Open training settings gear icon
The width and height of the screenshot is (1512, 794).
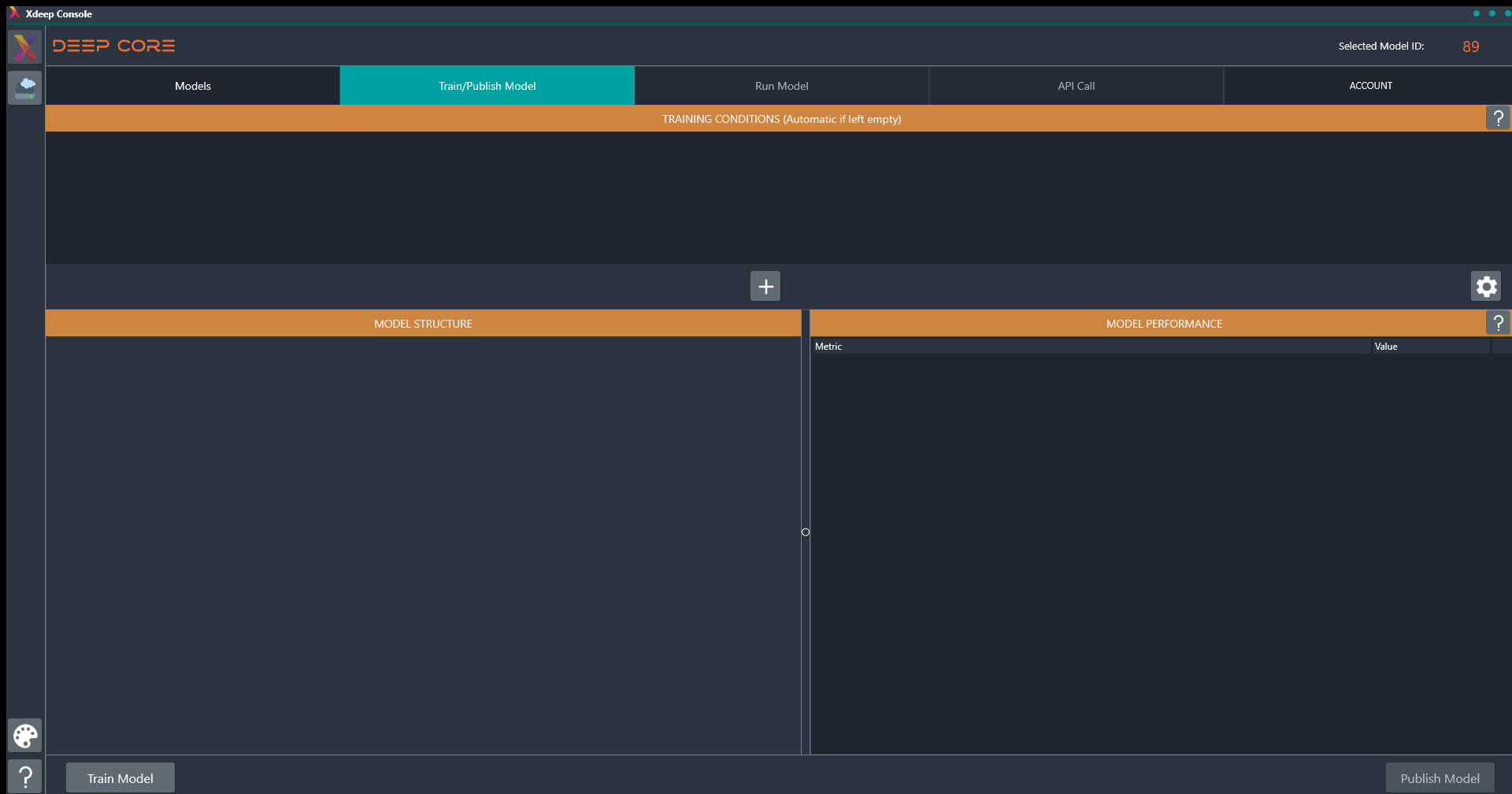coord(1486,286)
